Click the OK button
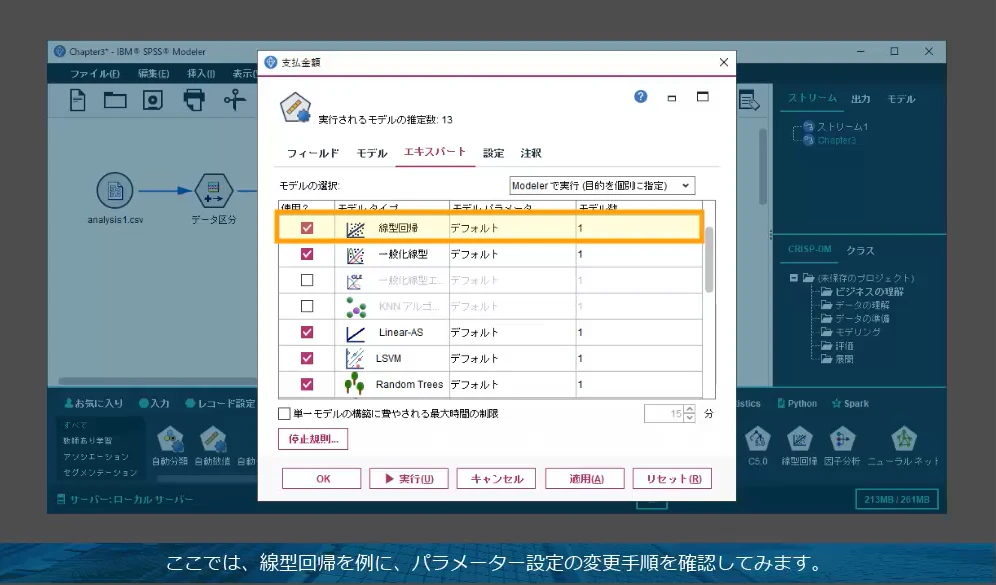This screenshot has width=996, height=585. point(321,478)
